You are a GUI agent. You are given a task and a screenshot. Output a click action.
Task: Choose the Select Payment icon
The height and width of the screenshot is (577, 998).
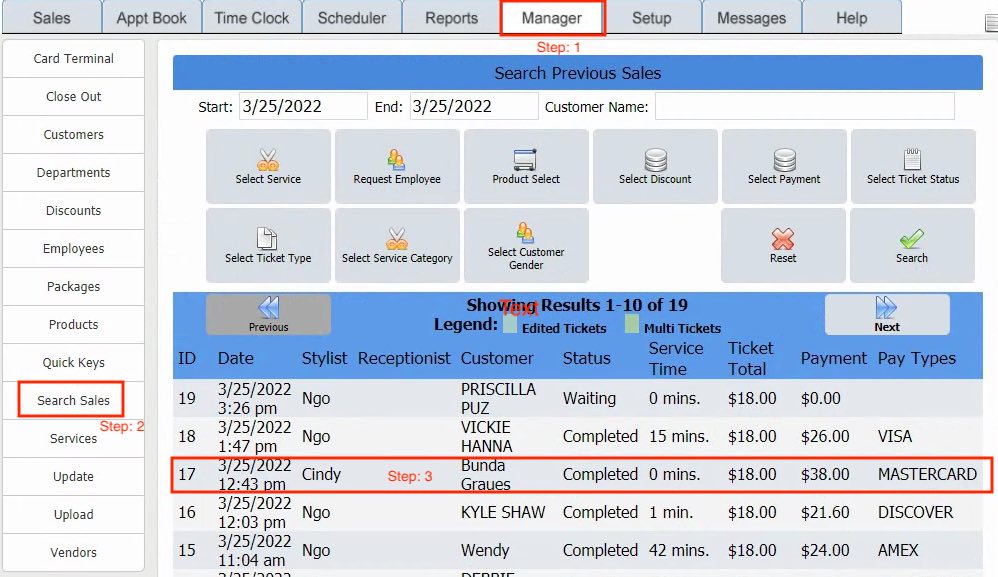pos(784,160)
